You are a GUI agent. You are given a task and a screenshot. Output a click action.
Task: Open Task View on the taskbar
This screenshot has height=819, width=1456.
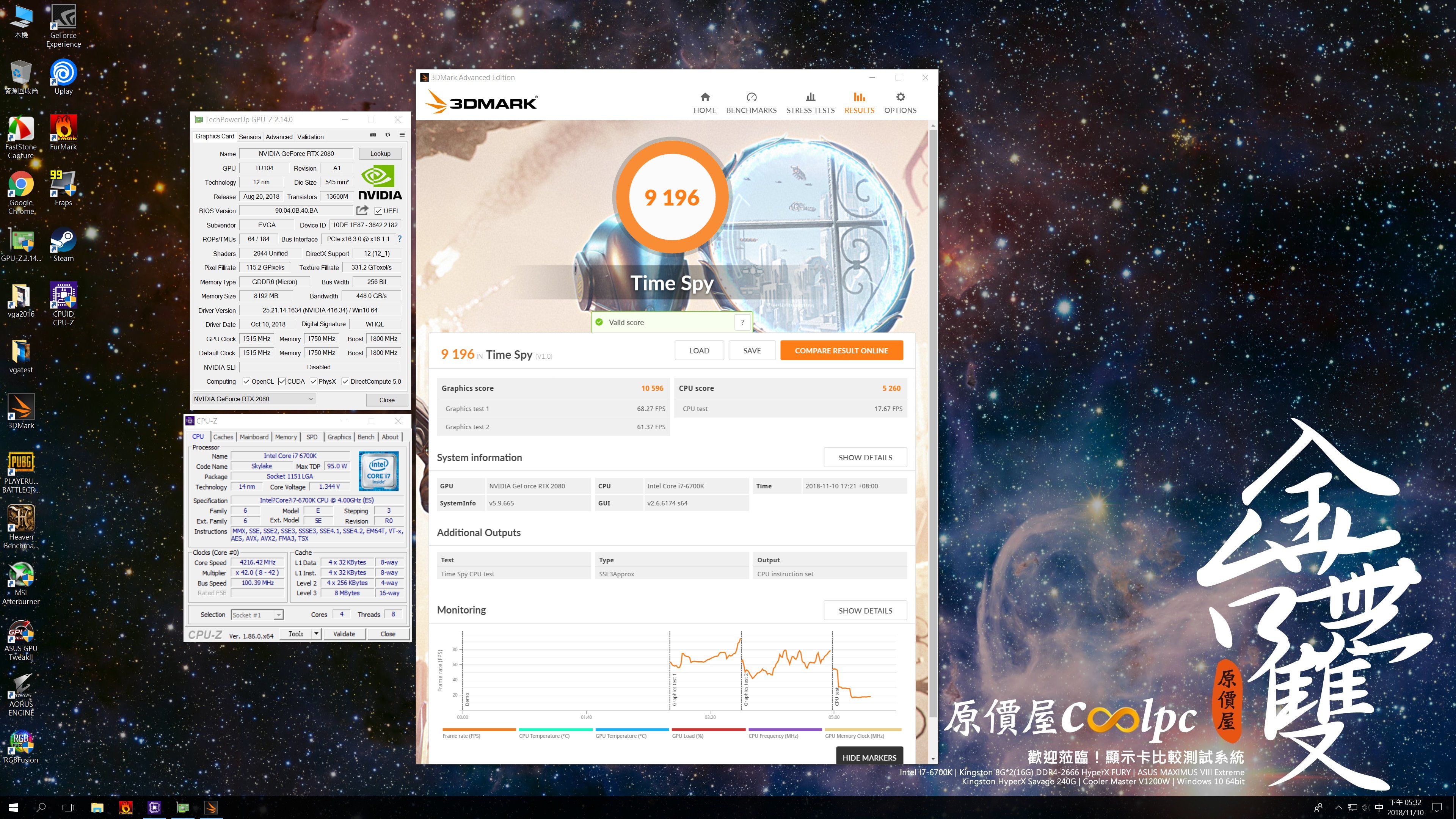tap(68, 808)
